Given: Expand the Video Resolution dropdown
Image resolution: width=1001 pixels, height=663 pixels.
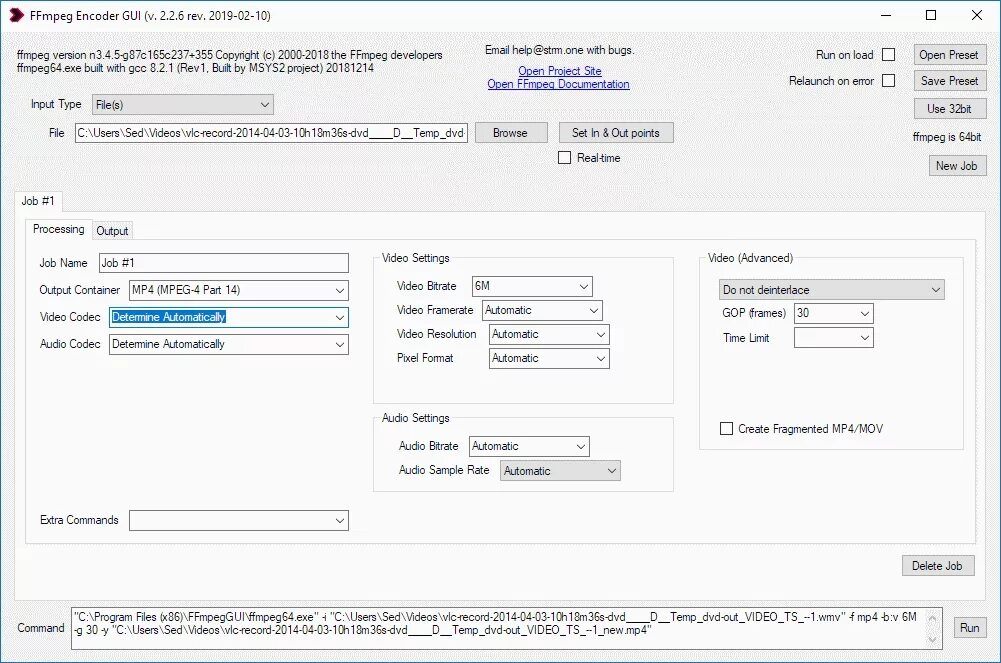Looking at the screenshot, I should pyautogui.click(x=550, y=334).
